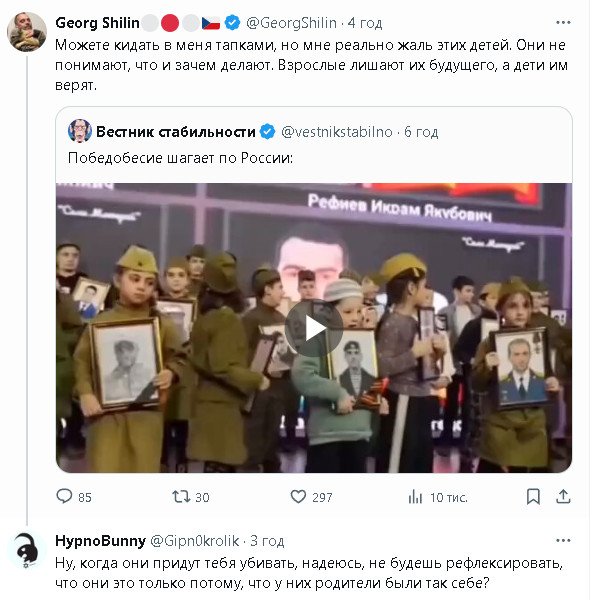Open HypnoBunny's profile avatar
604x600 pixels.
pyautogui.click(x=26, y=551)
